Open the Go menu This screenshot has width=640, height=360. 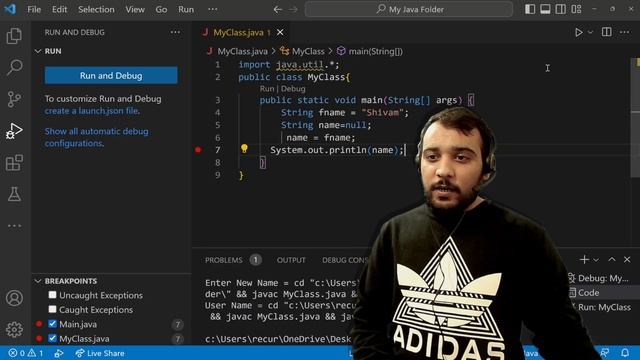tap(161, 9)
